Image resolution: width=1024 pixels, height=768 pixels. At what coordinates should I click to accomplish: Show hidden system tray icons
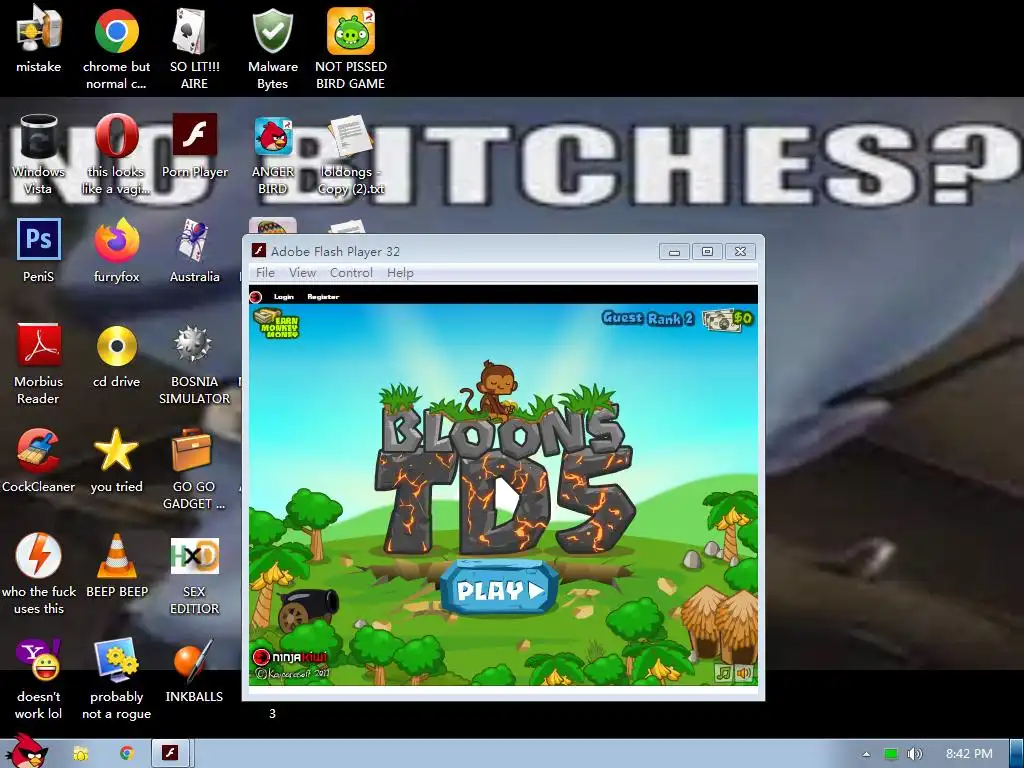click(866, 754)
